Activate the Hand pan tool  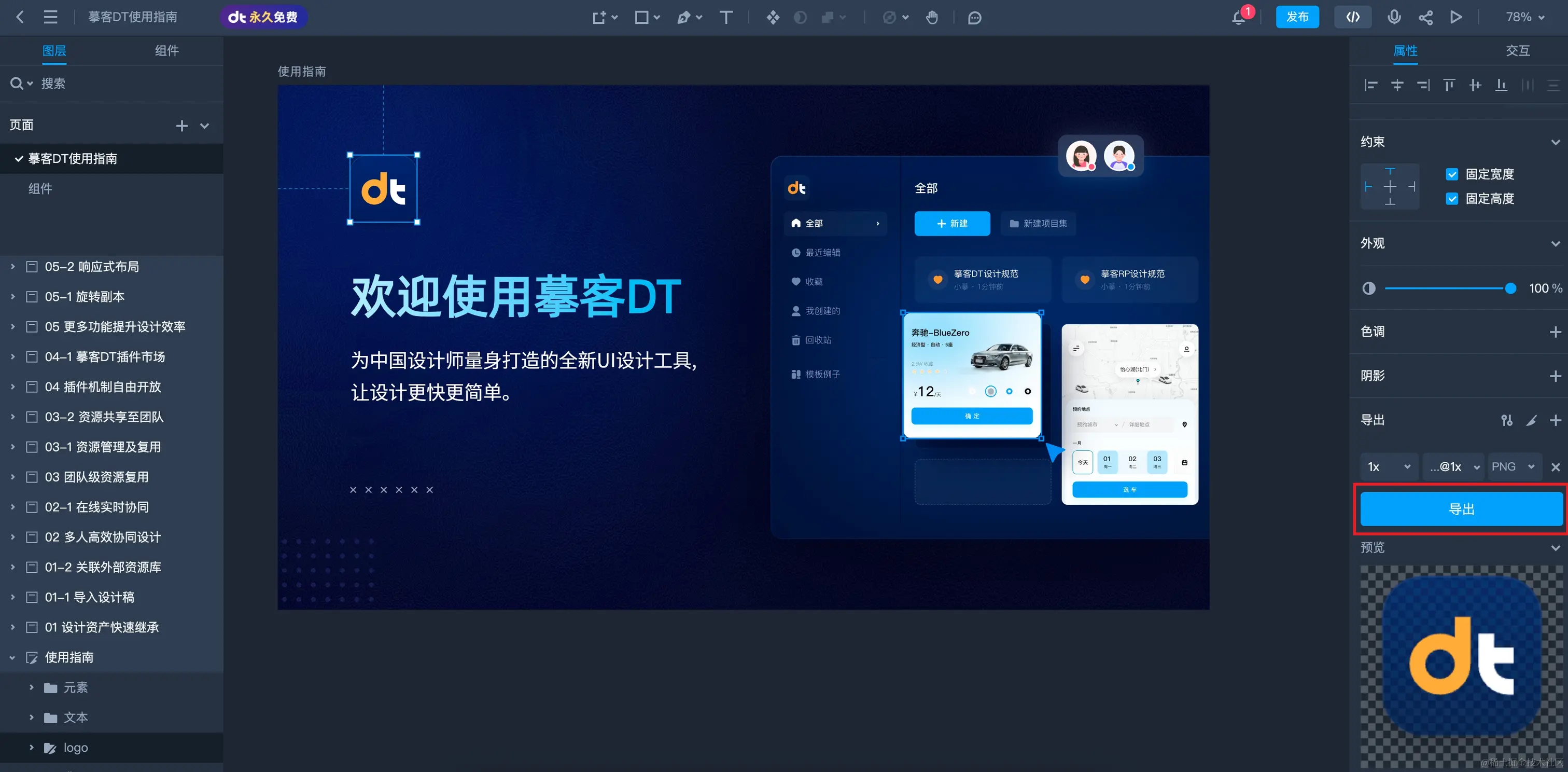pyautogui.click(x=931, y=17)
